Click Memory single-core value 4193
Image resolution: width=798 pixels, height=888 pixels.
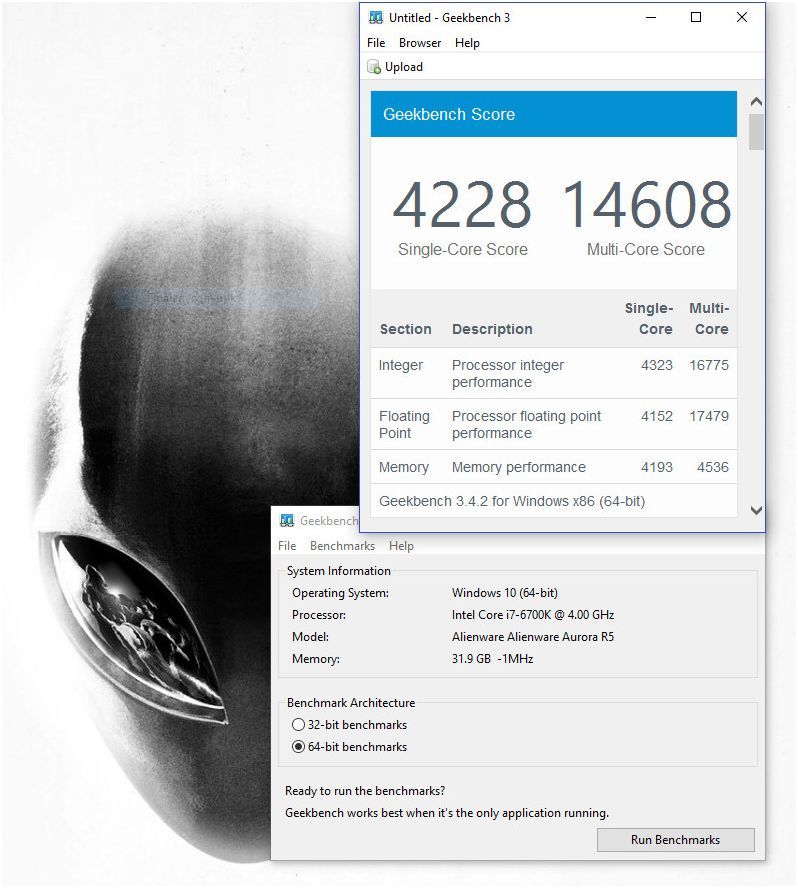coord(656,467)
